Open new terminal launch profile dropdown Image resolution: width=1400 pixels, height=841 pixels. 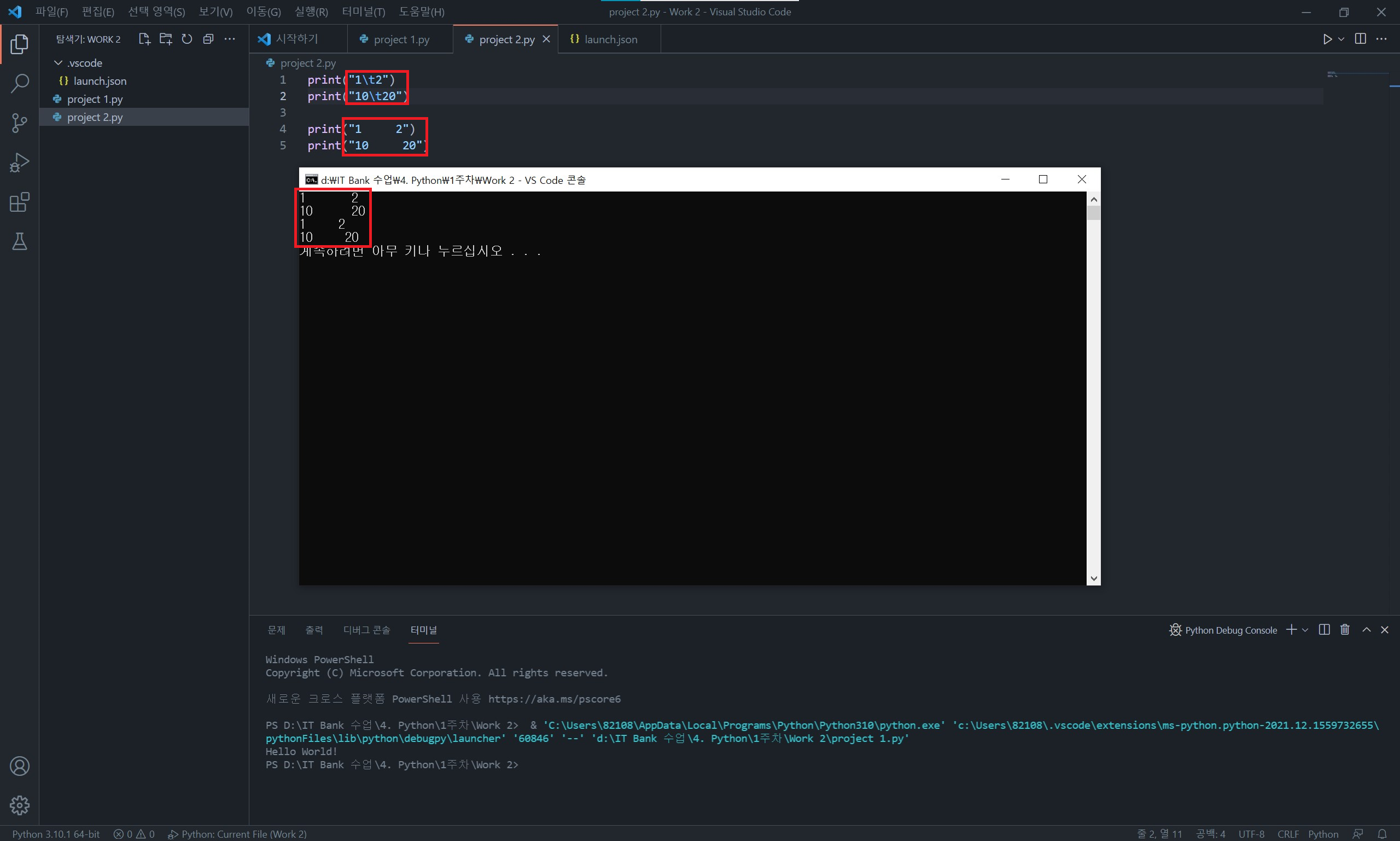[x=1305, y=630]
